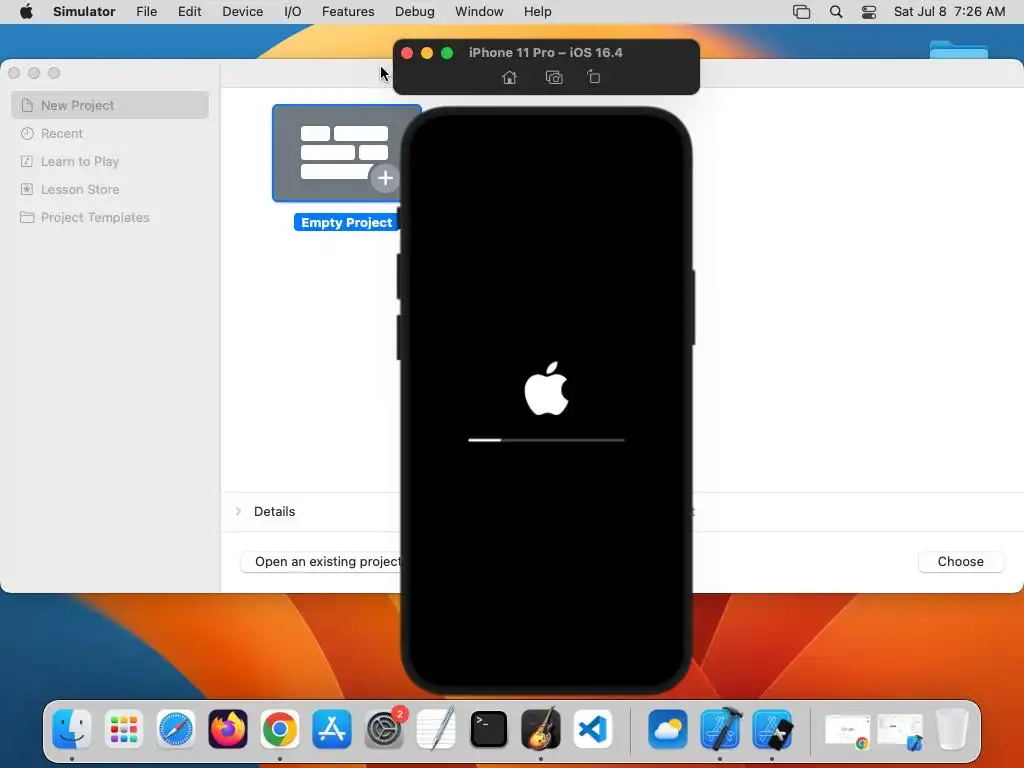Open TextEdit from the Dock
The width and height of the screenshot is (1024, 768).
pos(436,729)
